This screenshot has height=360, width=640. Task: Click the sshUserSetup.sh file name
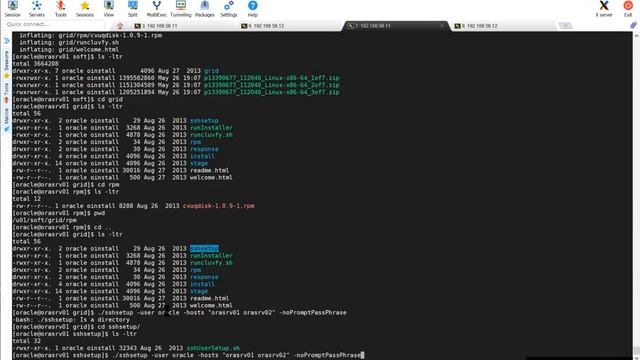tap(213, 348)
